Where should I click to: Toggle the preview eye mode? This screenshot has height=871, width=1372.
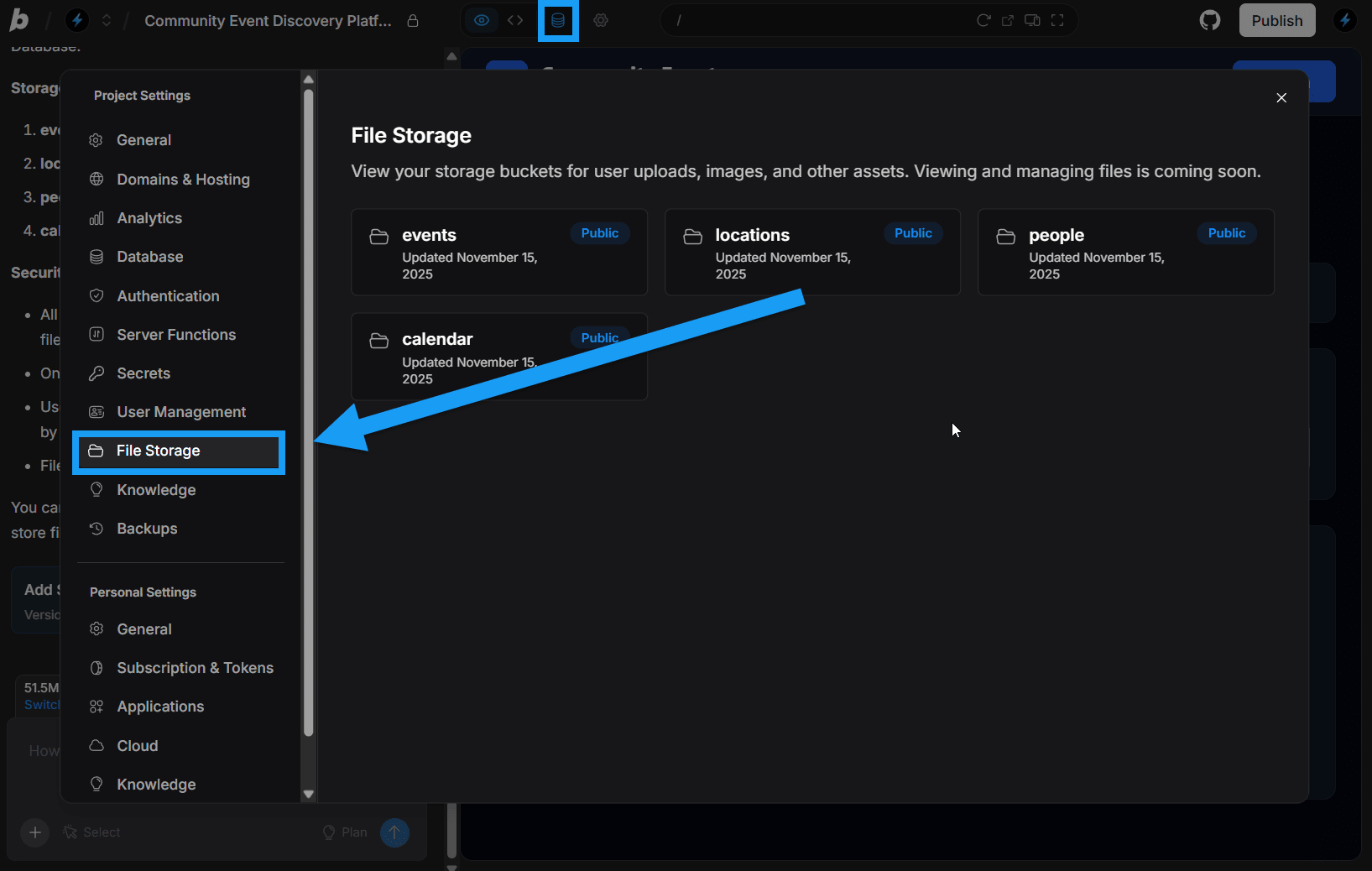click(481, 20)
